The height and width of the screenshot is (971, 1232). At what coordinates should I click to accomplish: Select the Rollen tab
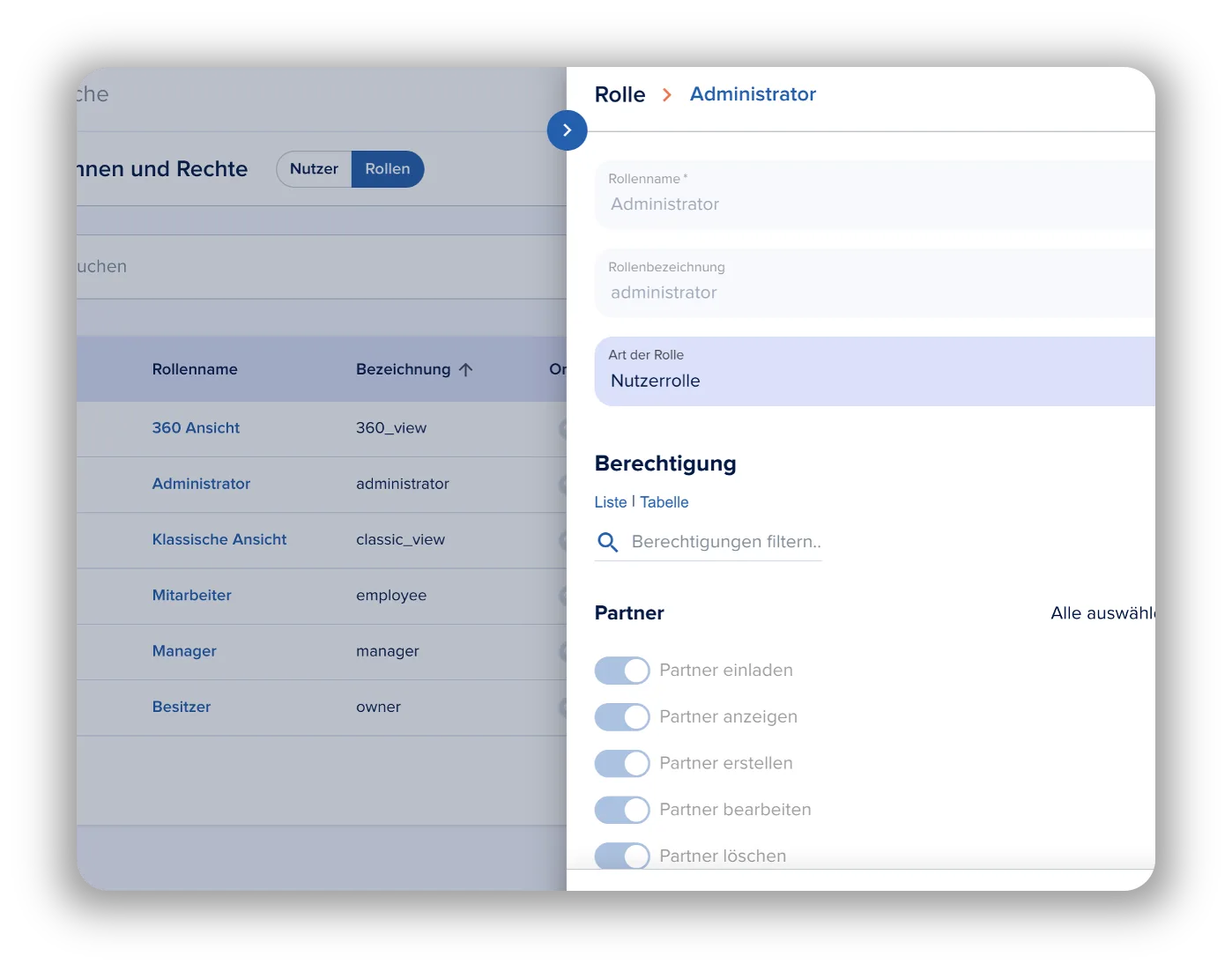coord(388,169)
